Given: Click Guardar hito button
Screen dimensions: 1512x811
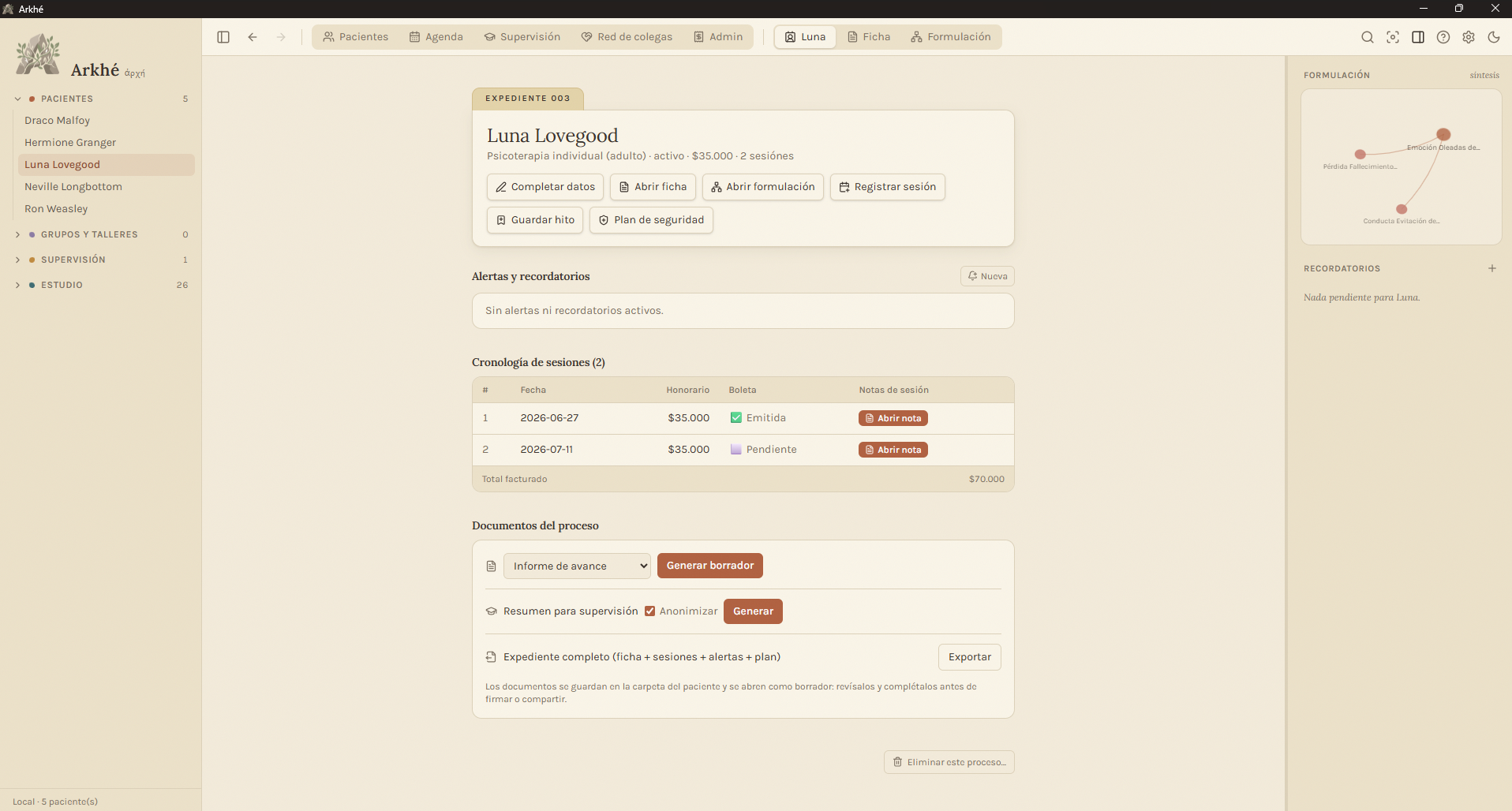Looking at the screenshot, I should pyautogui.click(x=535, y=220).
